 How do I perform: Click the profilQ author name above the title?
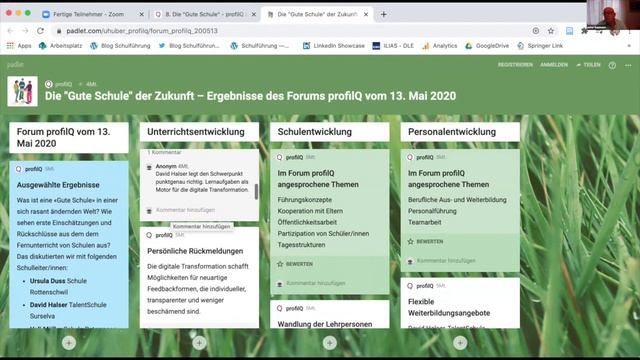point(63,84)
